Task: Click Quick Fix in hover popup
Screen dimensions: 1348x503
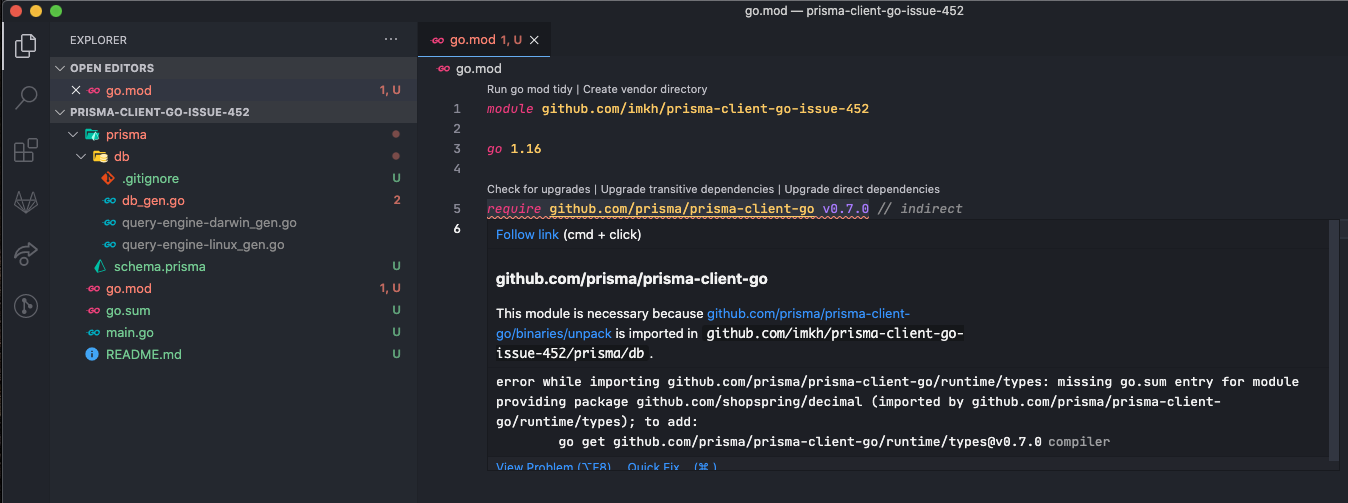Action: 653,467
